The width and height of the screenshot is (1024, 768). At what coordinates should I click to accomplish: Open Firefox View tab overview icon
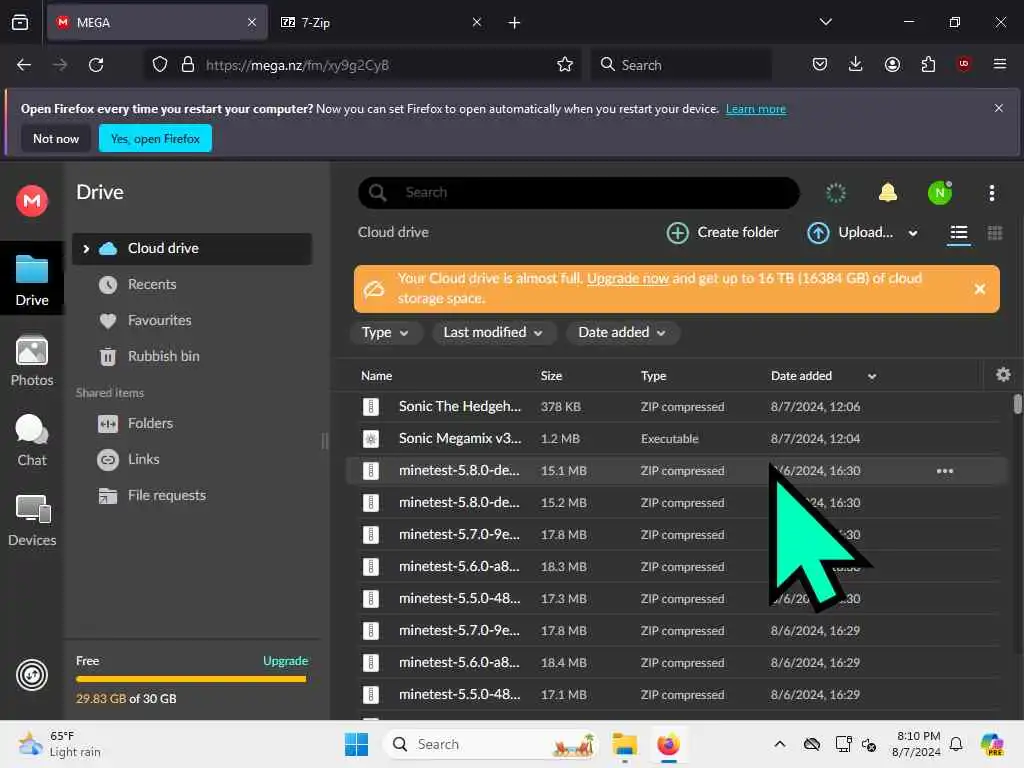(x=20, y=23)
